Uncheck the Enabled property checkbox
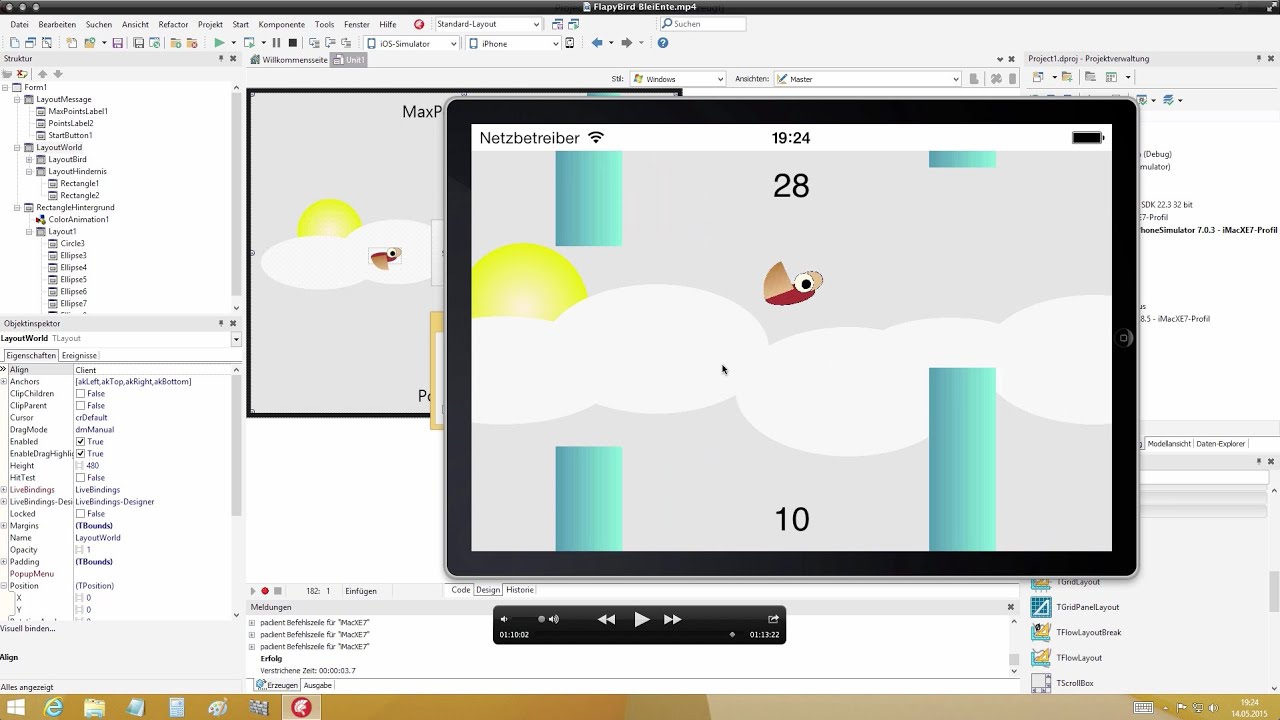The height and width of the screenshot is (720, 1280). [80, 441]
